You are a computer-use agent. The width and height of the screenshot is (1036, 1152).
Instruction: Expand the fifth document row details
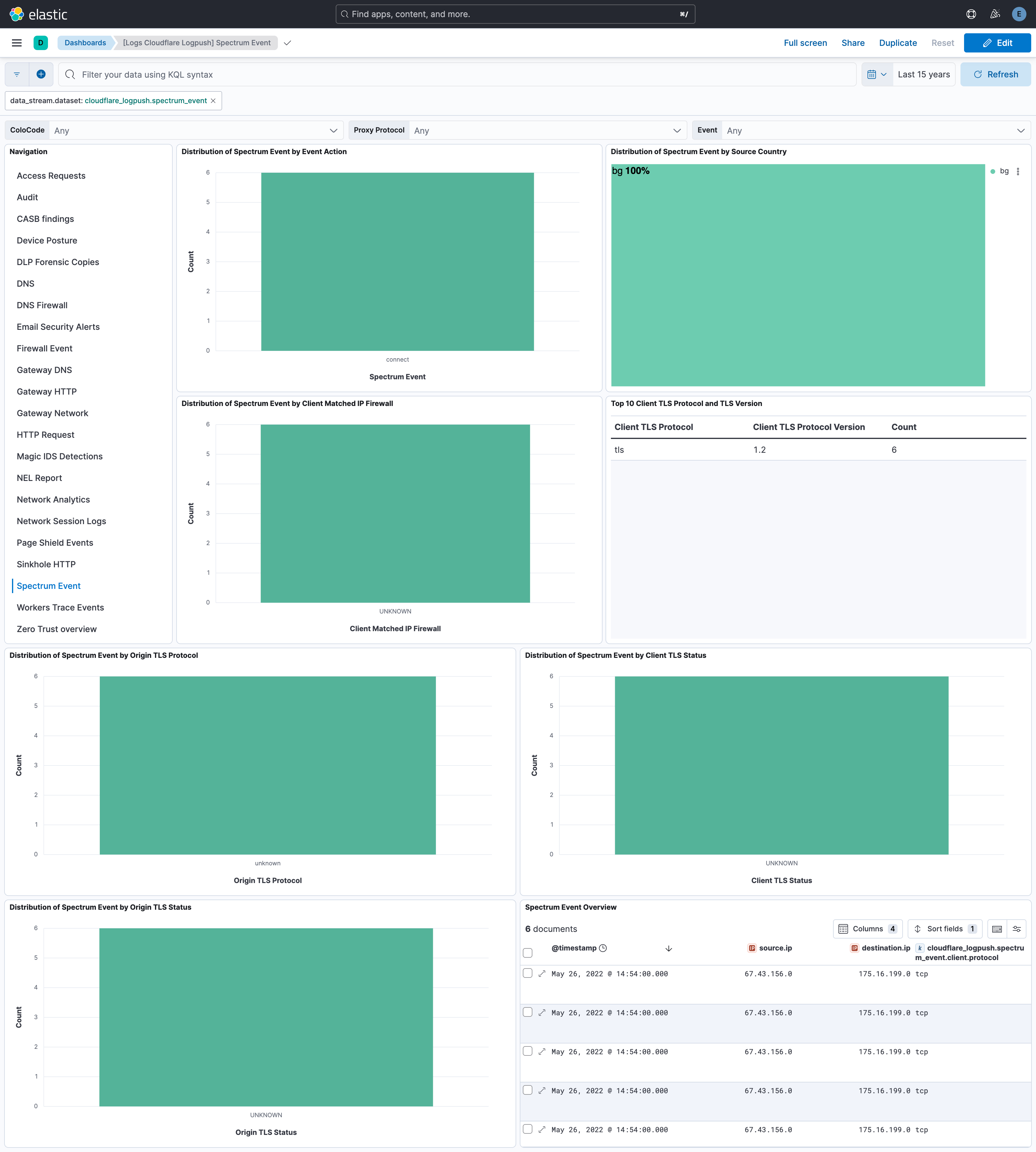point(542,1130)
